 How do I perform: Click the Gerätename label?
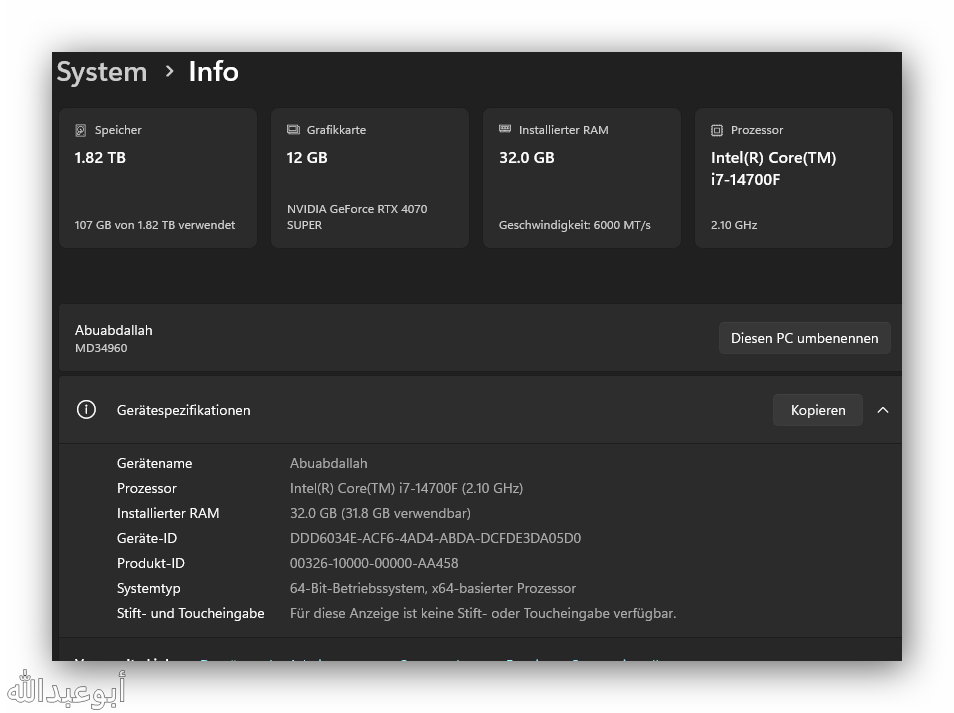pos(155,463)
